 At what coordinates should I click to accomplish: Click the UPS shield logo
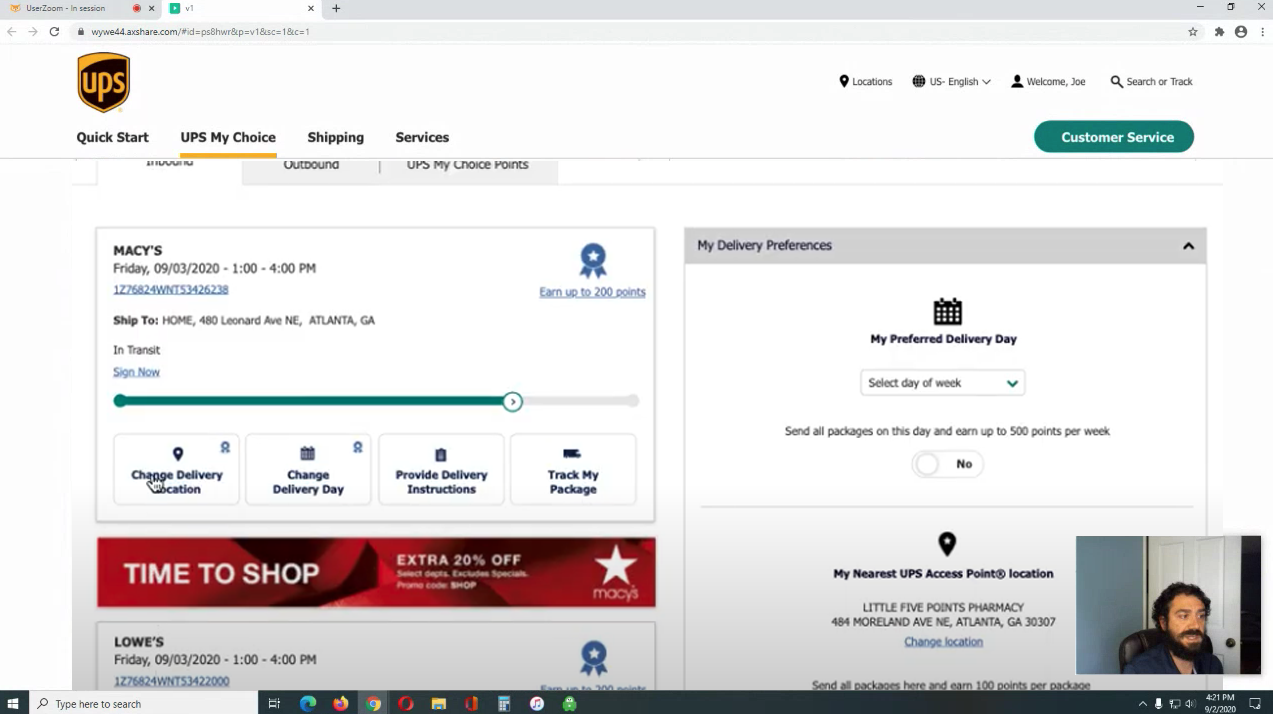(x=104, y=83)
